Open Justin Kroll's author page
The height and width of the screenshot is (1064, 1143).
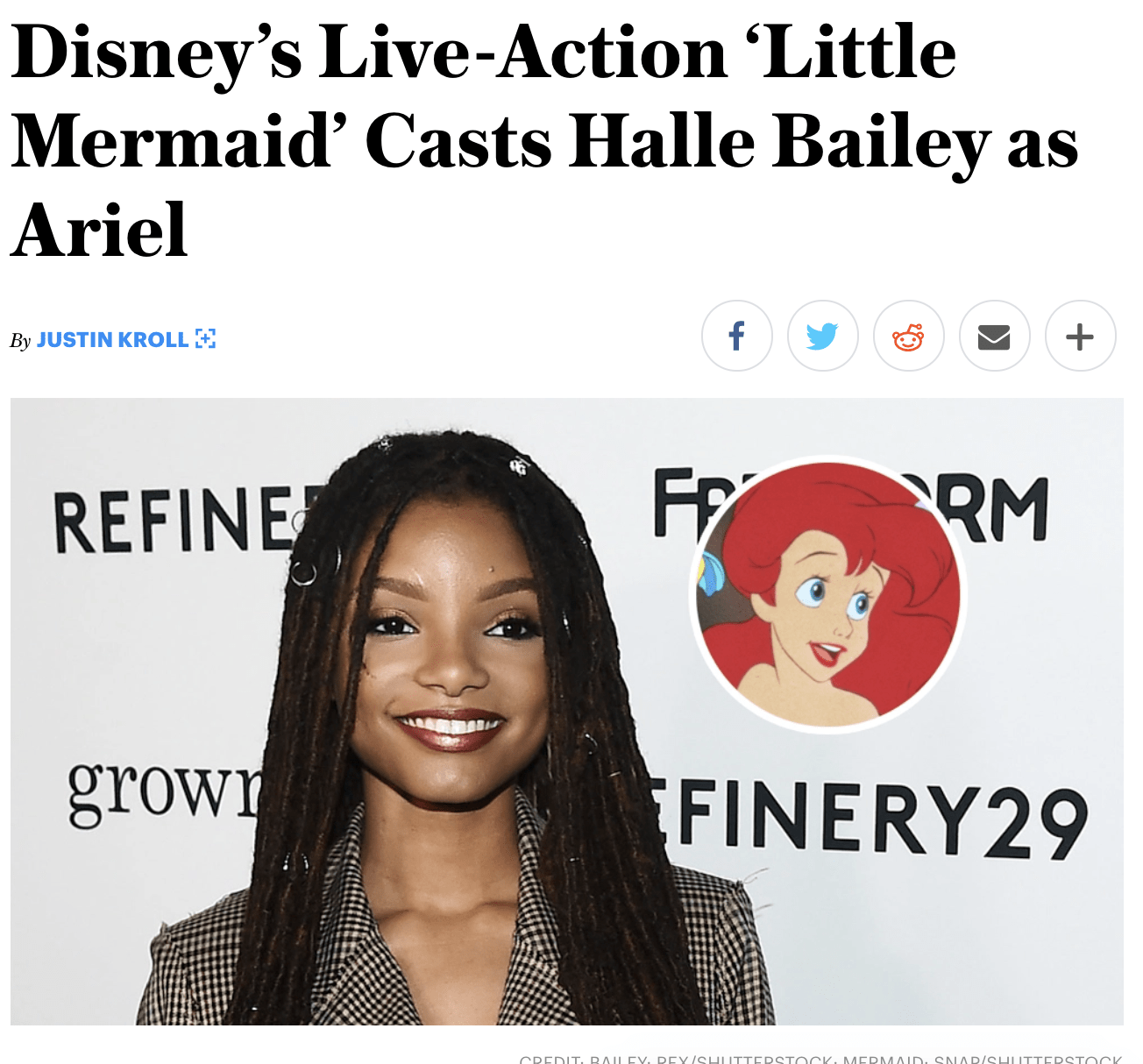112,340
